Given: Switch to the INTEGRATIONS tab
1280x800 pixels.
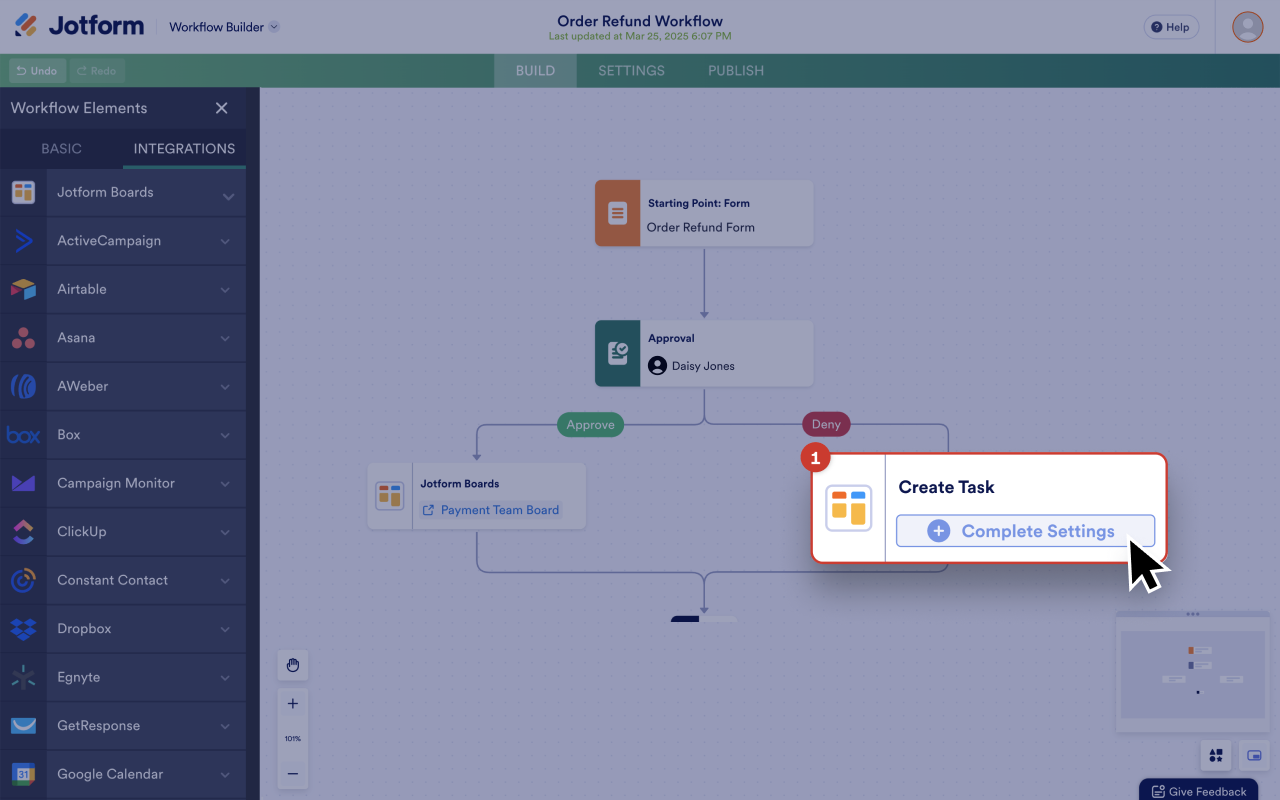Looking at the screenshot, I should (184, 148).
